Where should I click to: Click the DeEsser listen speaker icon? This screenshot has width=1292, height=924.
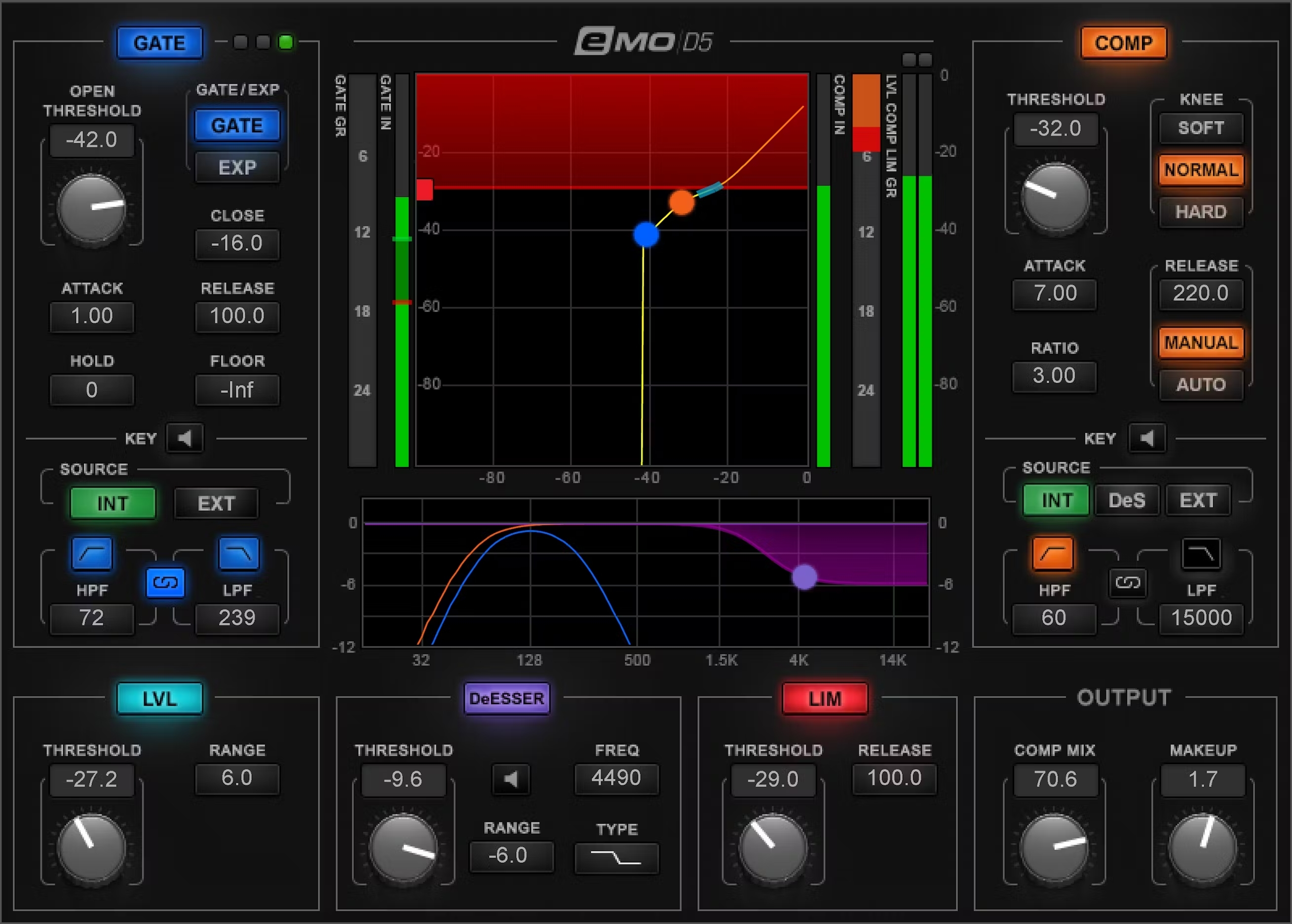(x=511, y=779)
